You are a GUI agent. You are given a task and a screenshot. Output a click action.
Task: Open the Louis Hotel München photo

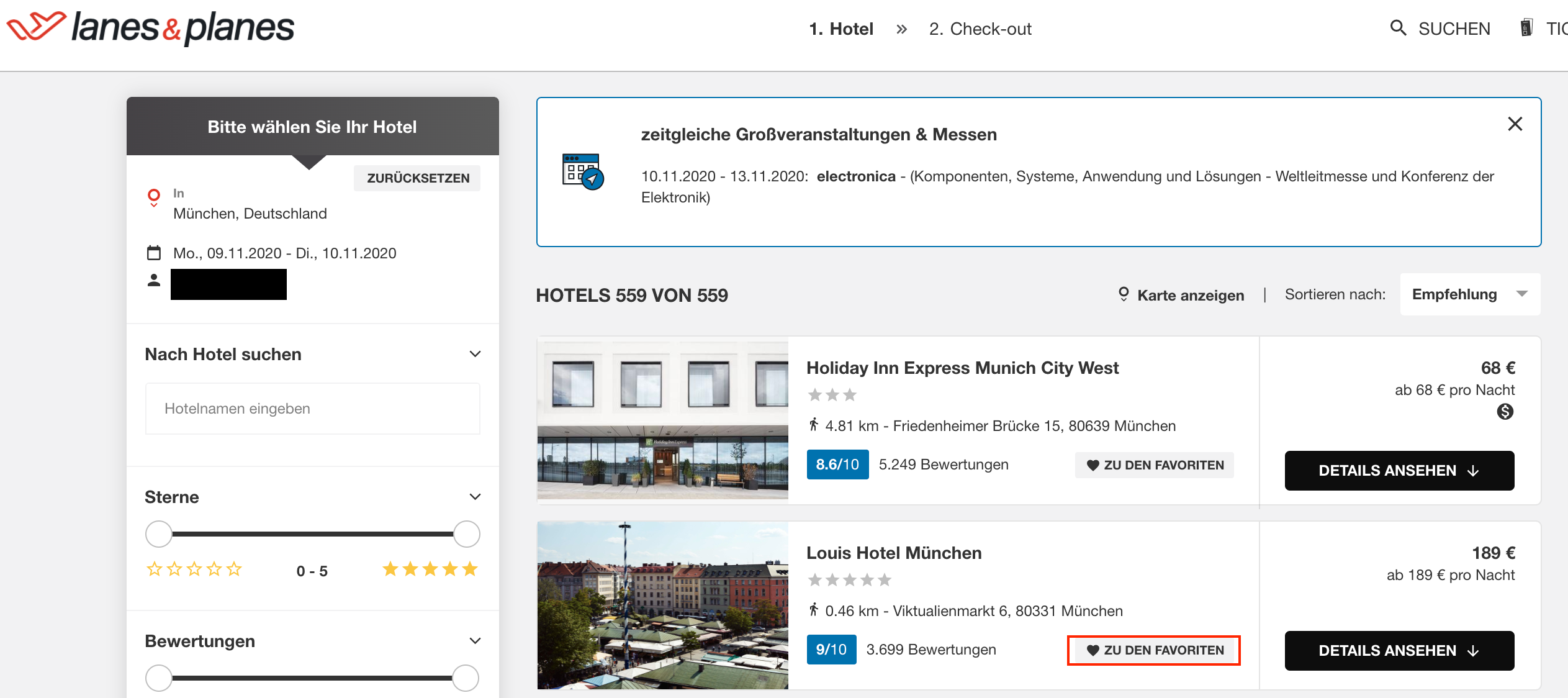tap(663, 605)
